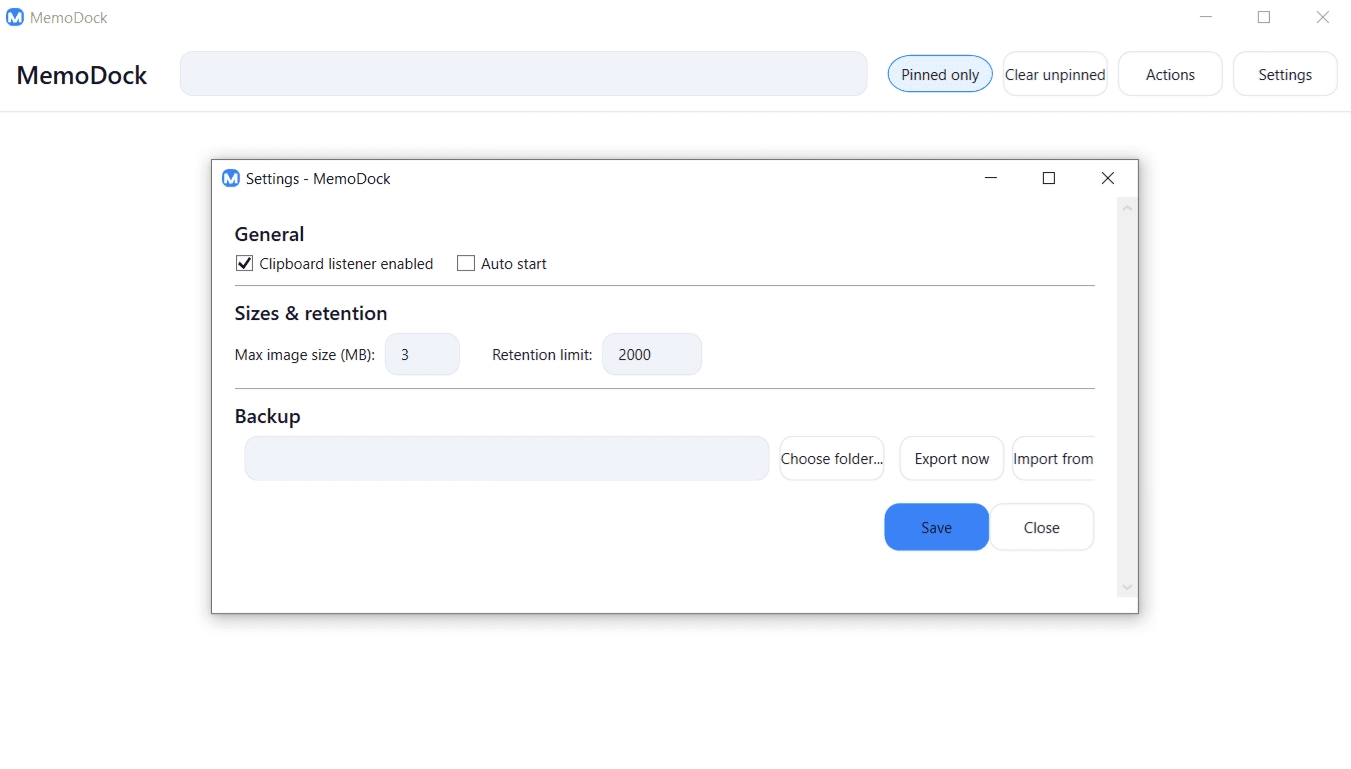Uncheck Clipboard listener enabled checkbox

click(244, 264)
